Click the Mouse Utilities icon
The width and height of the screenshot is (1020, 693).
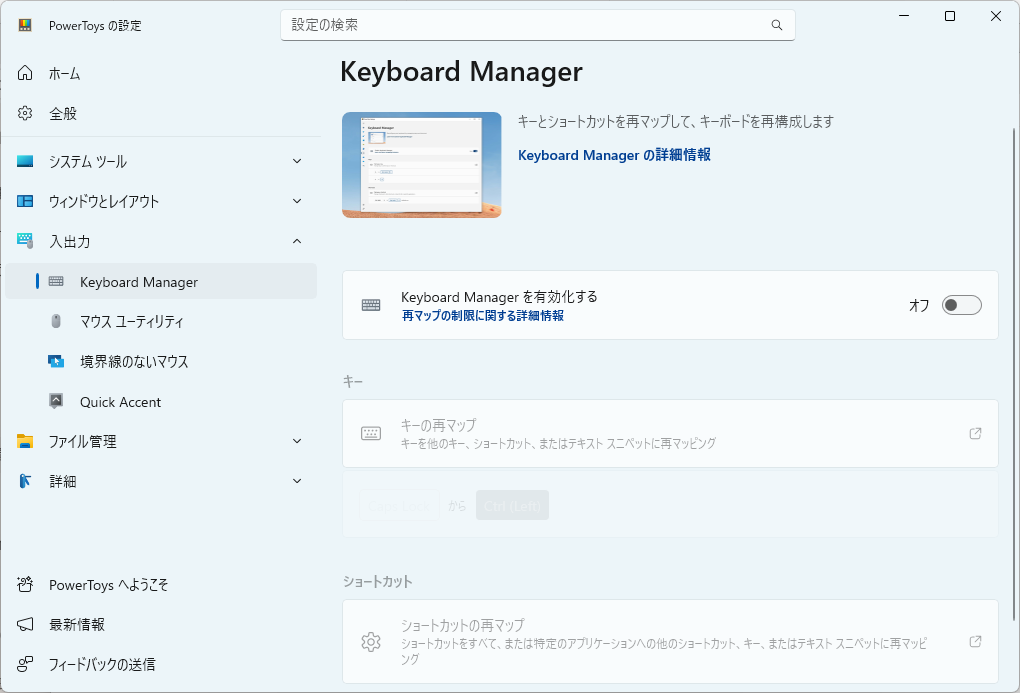[x=56, y=322]
